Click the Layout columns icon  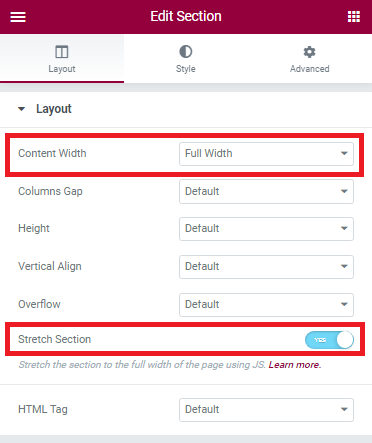pyautogui.click(x=62, y=52)
